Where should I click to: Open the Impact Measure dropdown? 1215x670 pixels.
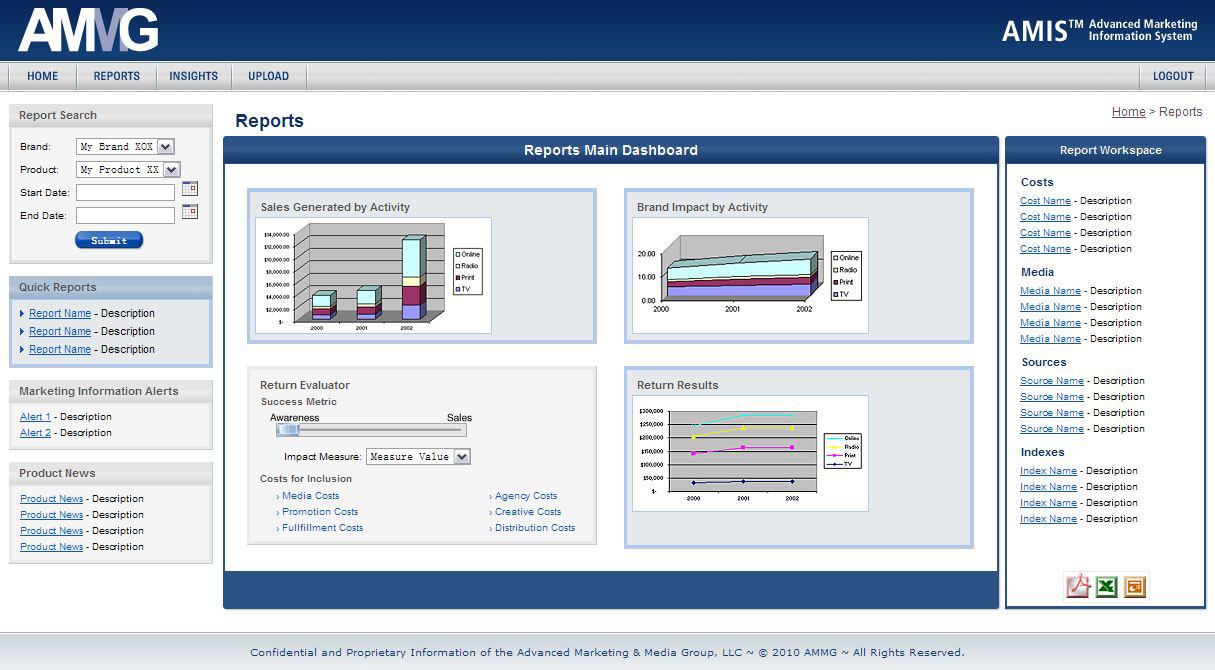[x=461, y=457]
